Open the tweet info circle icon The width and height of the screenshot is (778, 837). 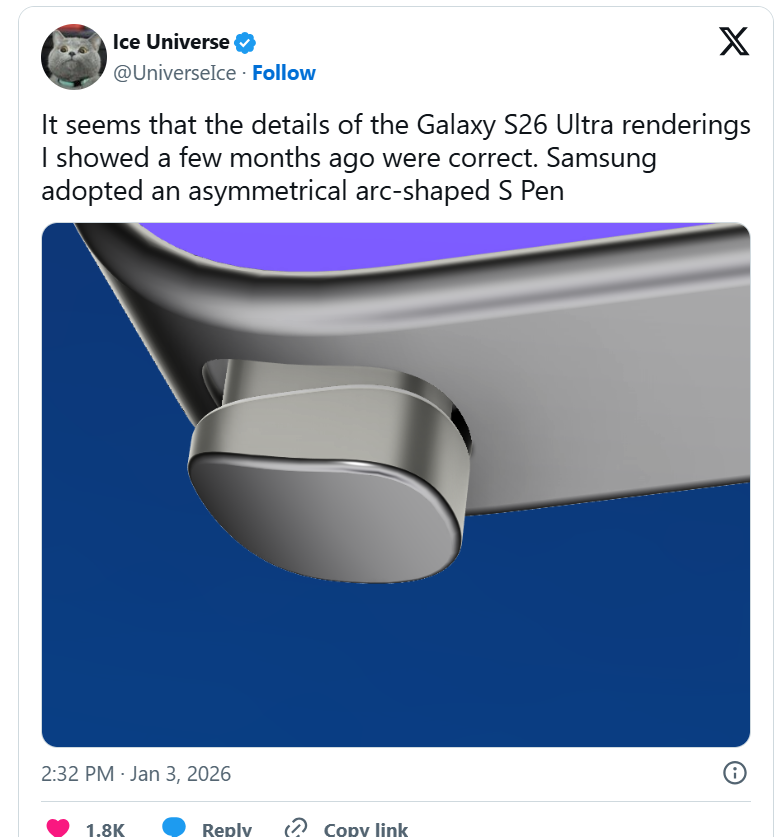[734, 772]
